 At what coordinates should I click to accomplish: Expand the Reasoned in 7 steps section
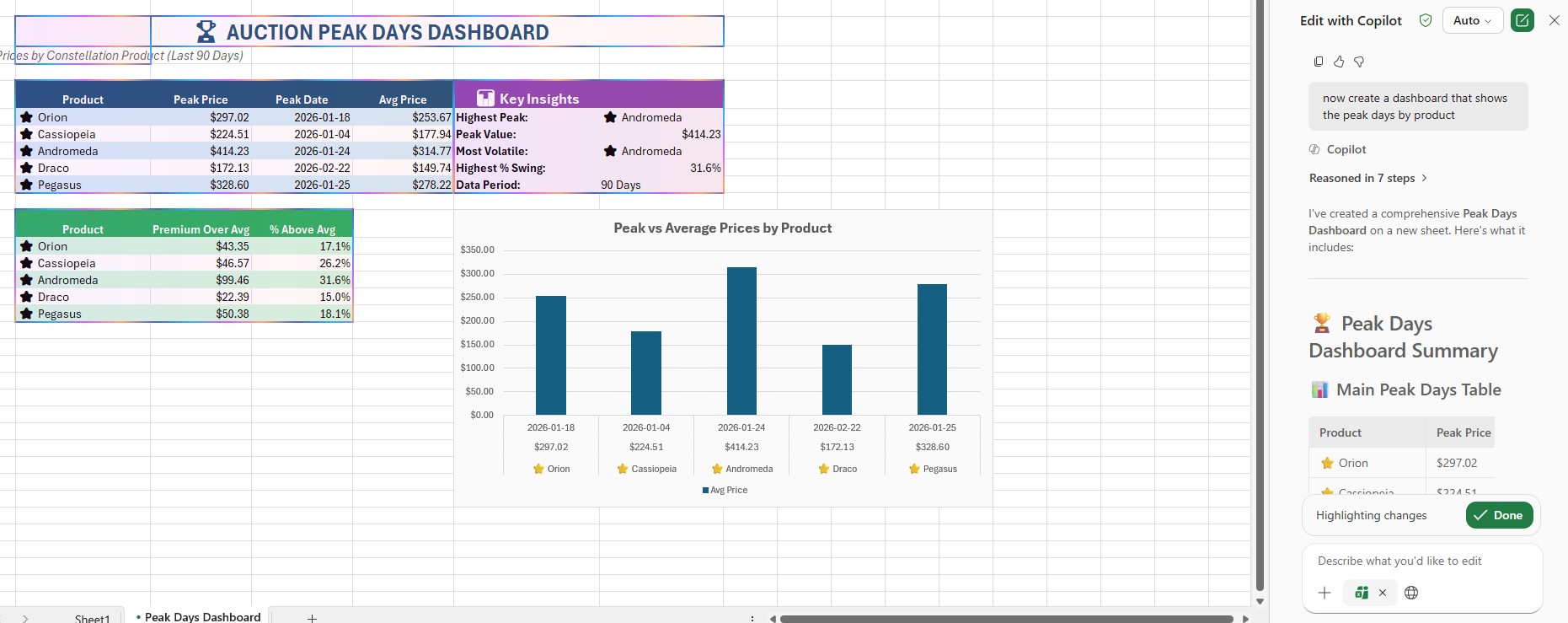pos(1367,178)
